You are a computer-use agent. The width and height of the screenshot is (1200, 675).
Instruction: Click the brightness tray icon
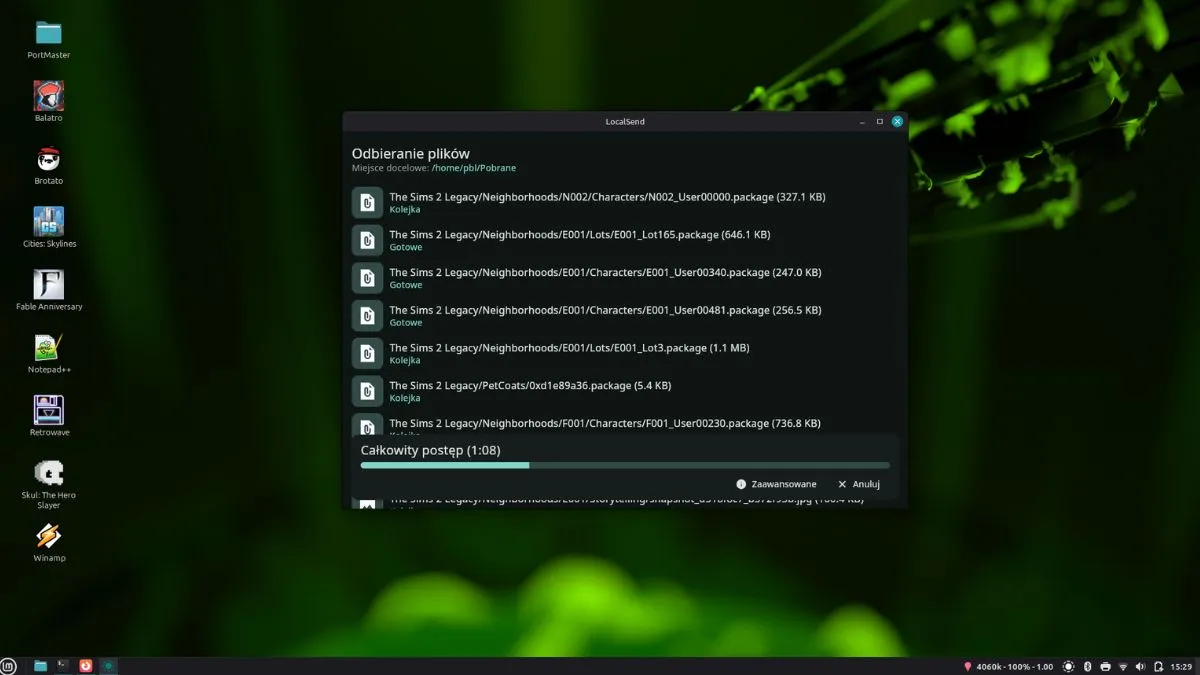coord(1069,666)
